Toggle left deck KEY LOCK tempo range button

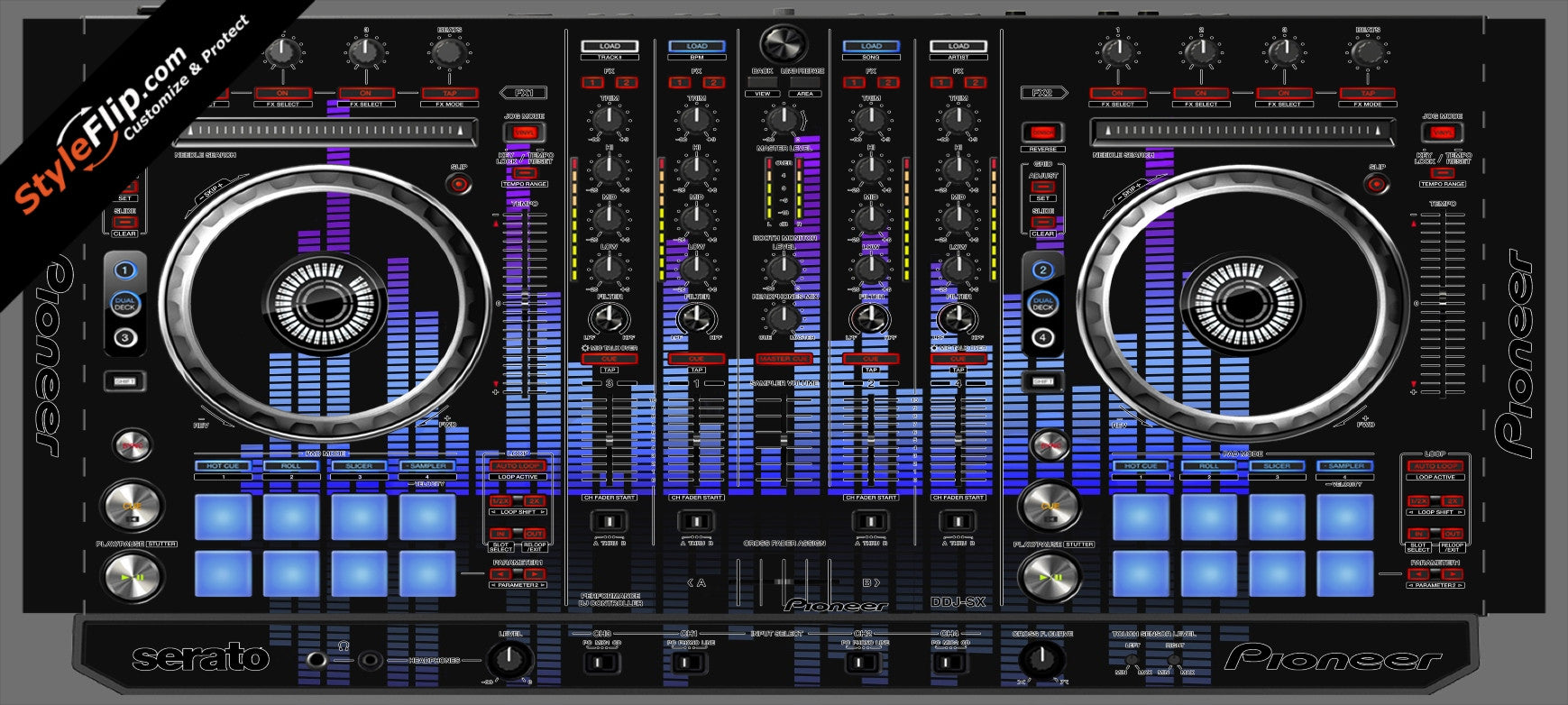click(524, 172)
